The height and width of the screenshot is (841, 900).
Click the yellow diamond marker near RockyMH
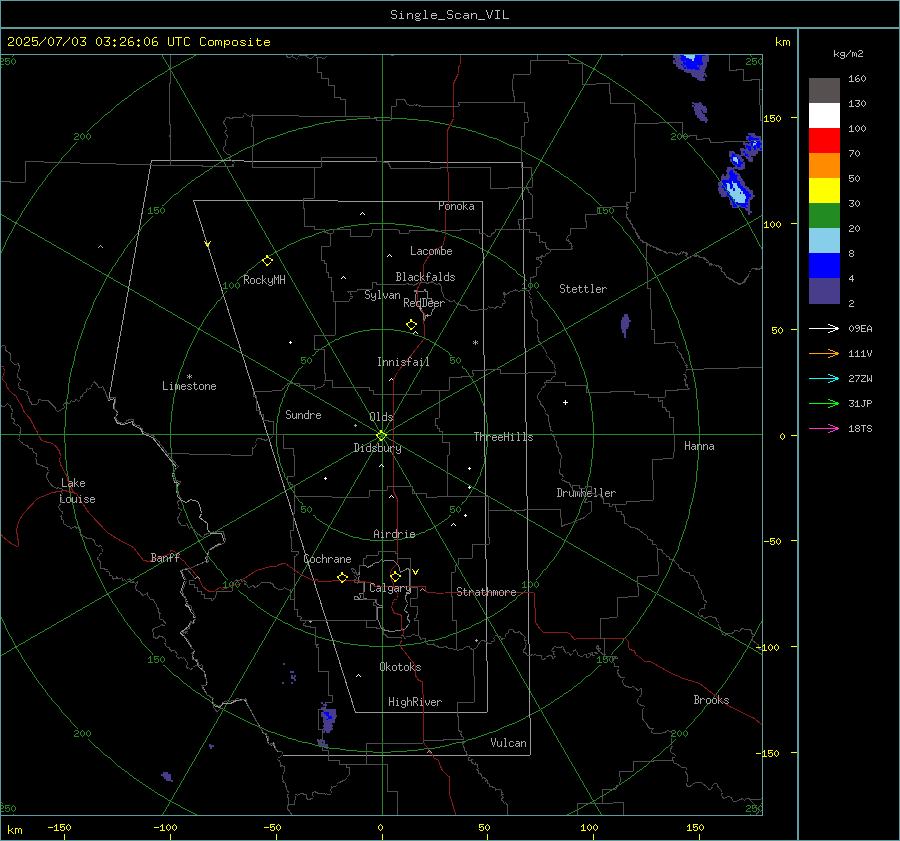pos(267,261)
